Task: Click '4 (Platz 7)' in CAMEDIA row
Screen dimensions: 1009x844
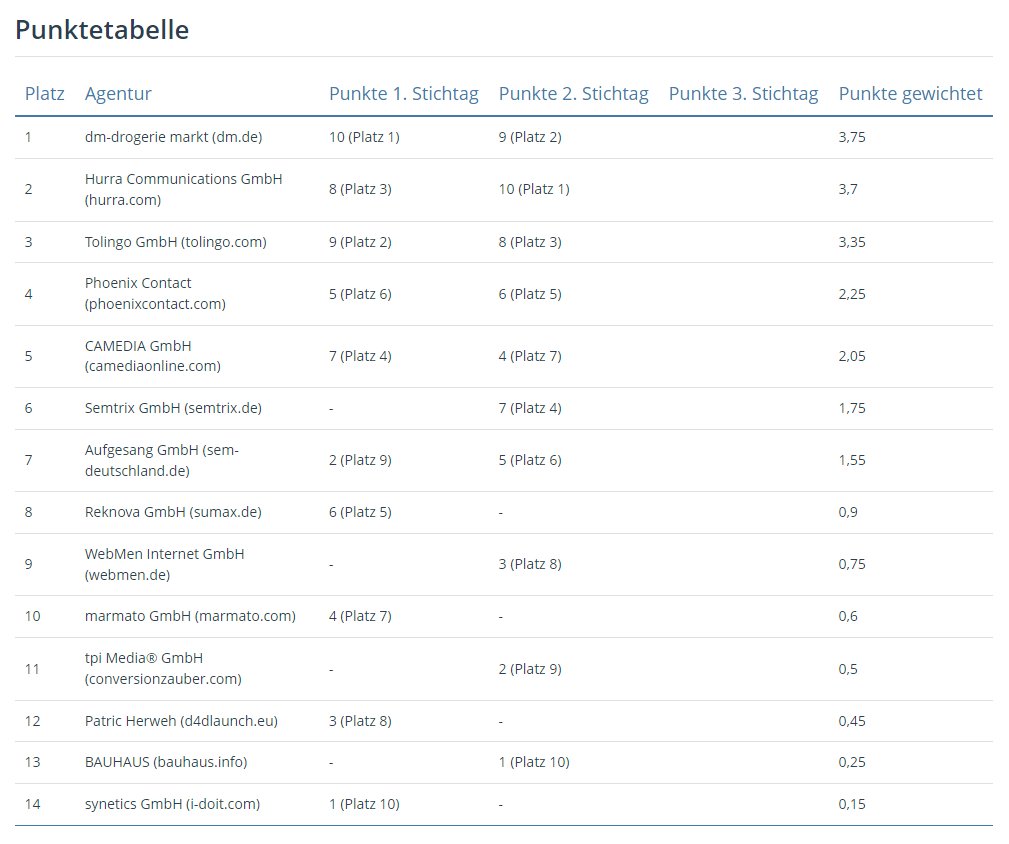Action: (530, 356)
